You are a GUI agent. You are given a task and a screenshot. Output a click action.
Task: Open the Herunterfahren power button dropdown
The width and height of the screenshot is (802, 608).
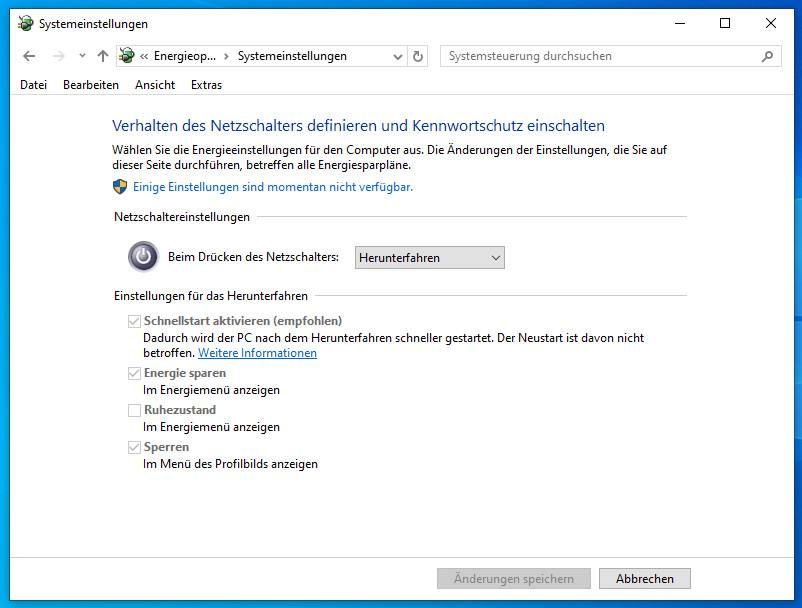[x=430, y=258]
